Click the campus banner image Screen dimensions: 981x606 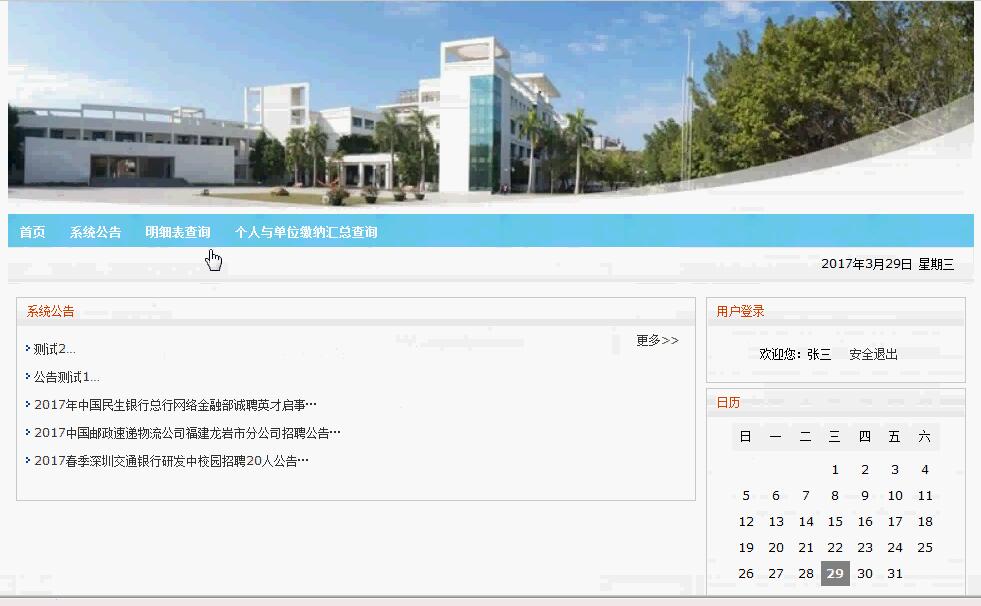[490, 103]
